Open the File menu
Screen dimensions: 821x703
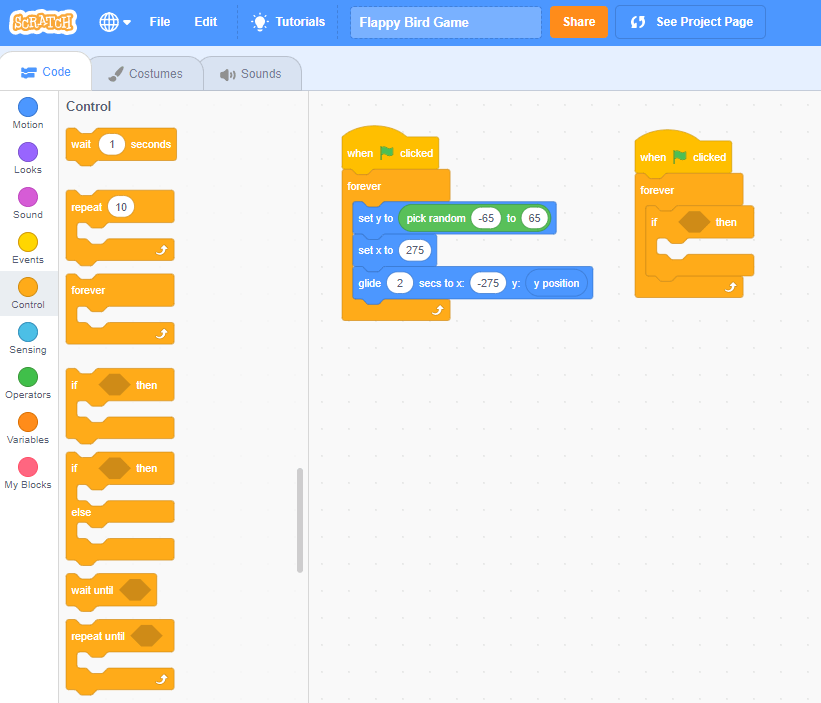(159, 21)
